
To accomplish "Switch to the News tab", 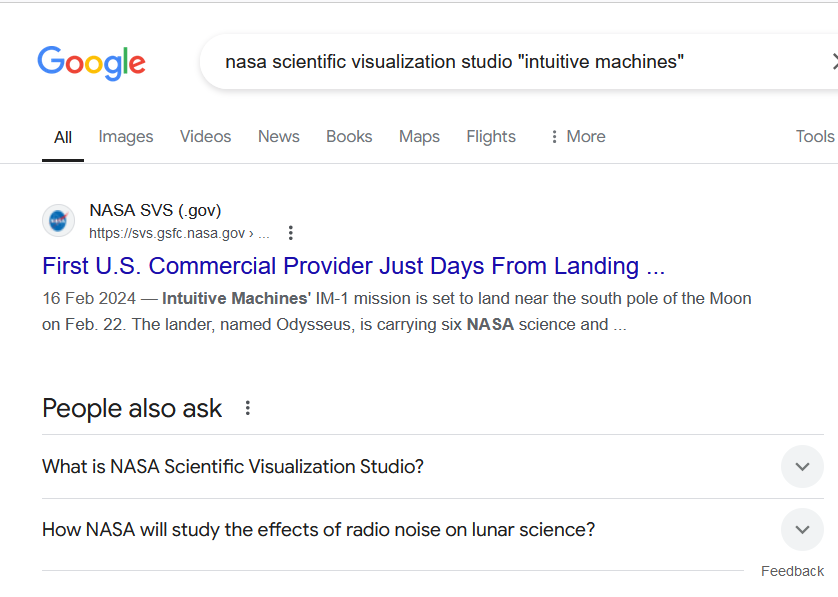I will (x=278, y=137).
